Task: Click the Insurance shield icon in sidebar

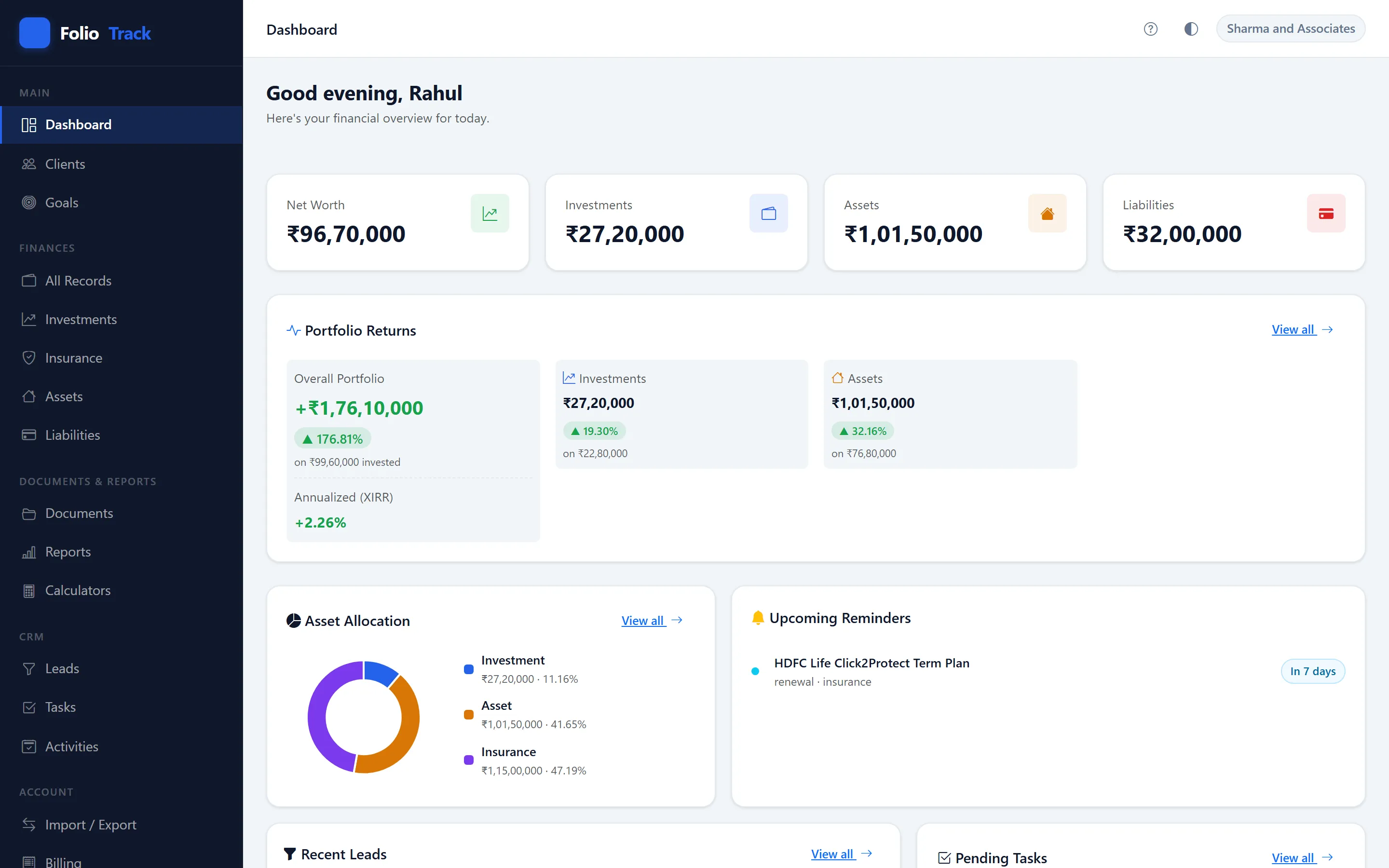Action: [x=29, y=358]
